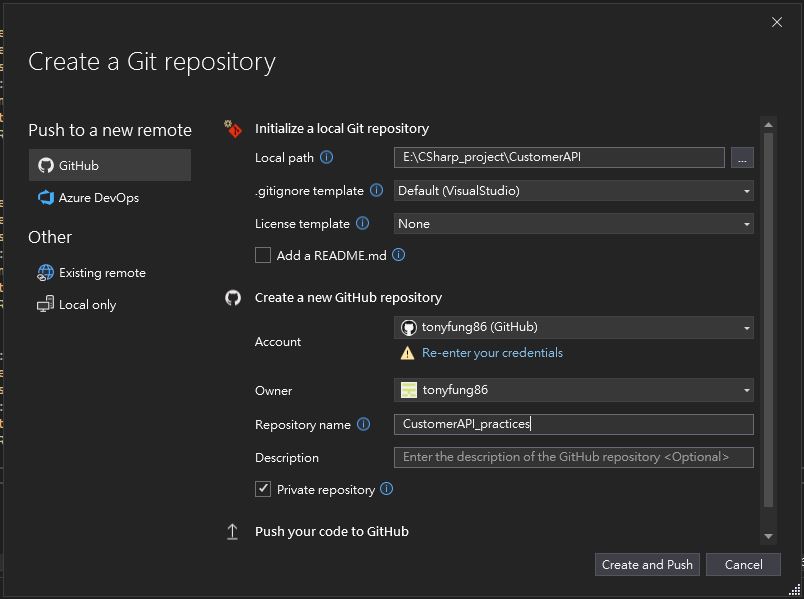Enable the Add a README.md checkbox
Viewport: 804px width, 599px height.
coord(263,255)
